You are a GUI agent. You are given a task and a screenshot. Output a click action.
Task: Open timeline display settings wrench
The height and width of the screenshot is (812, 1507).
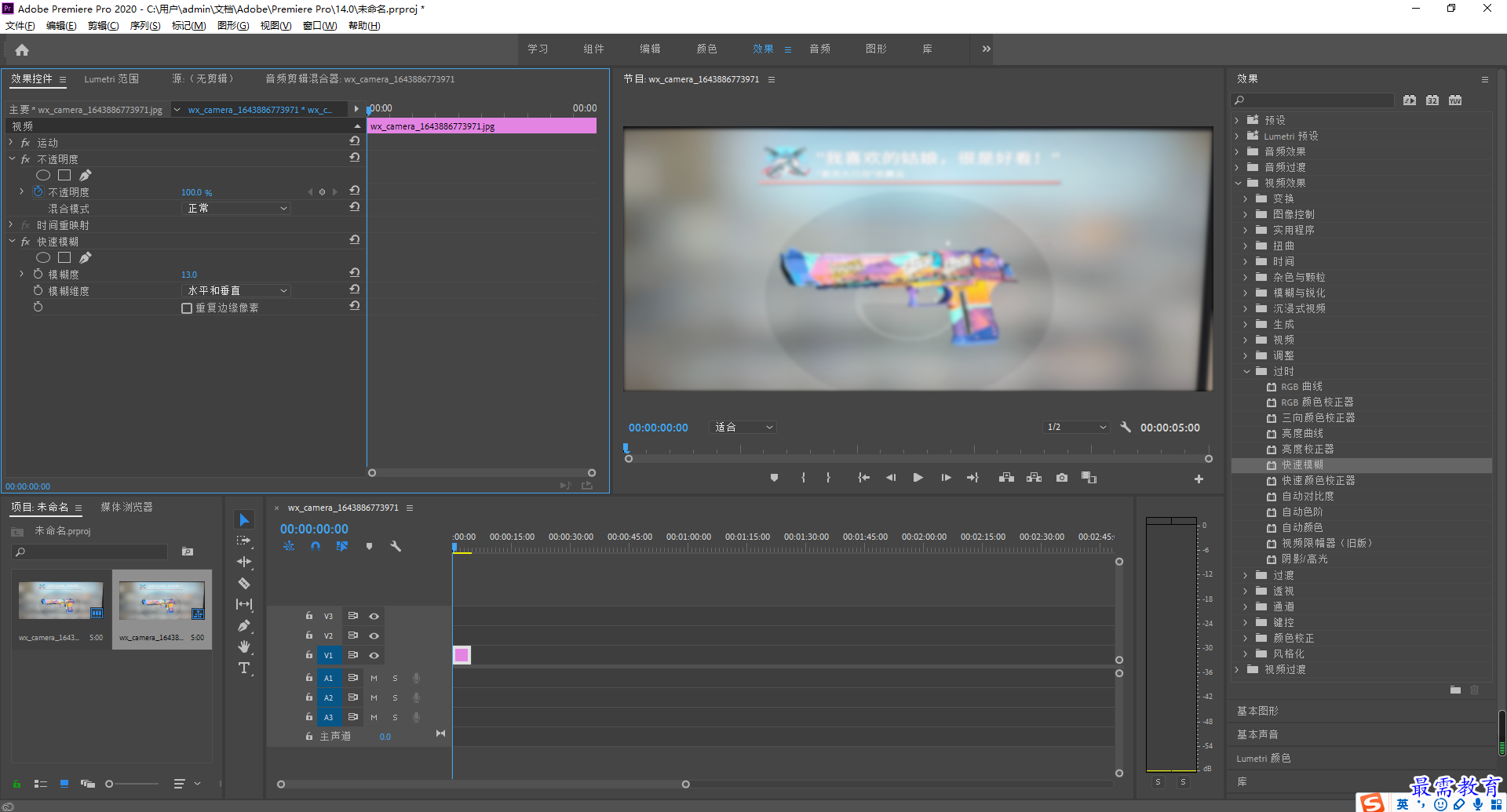(x=396, y=546)
